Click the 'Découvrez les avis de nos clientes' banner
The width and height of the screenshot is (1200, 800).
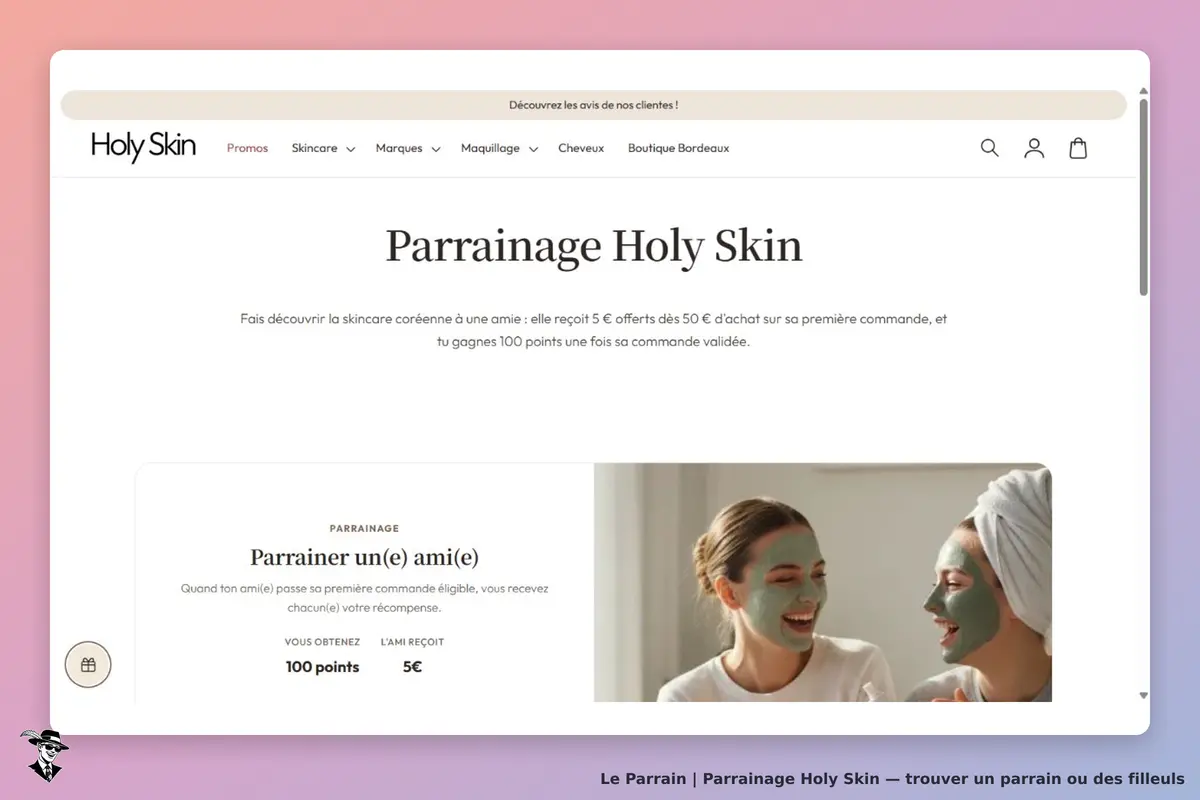pyautogui.click(x=594, y=105)
